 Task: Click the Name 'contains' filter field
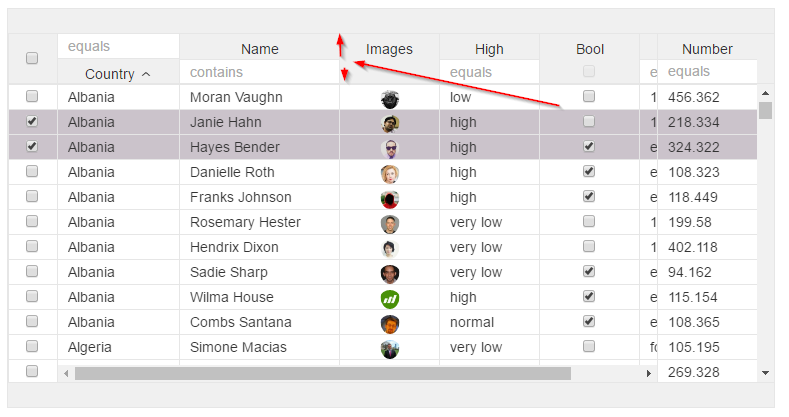pos(259,72)
